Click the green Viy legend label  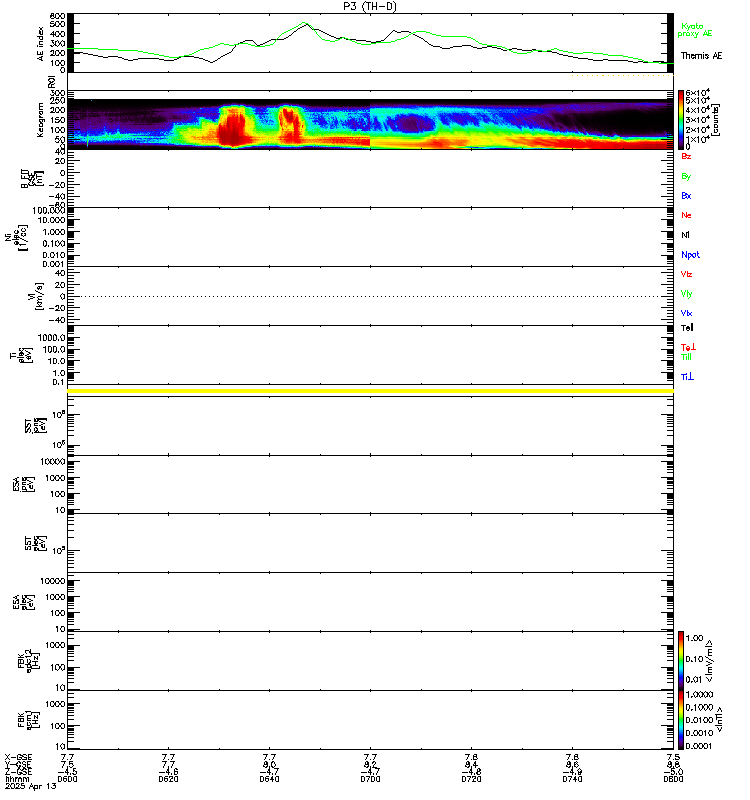point(686,294)
